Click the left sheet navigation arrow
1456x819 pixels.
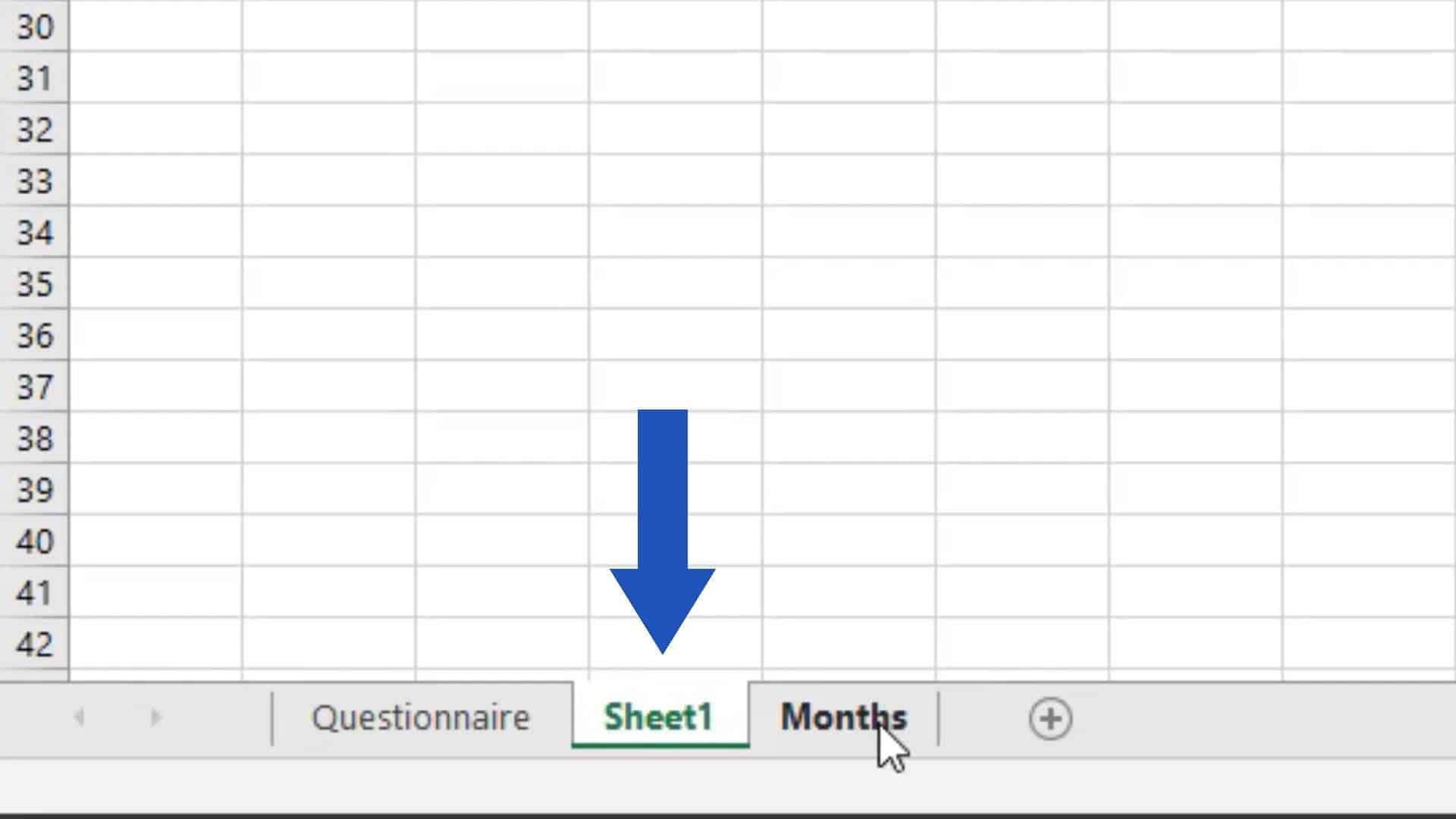[80, 717]
